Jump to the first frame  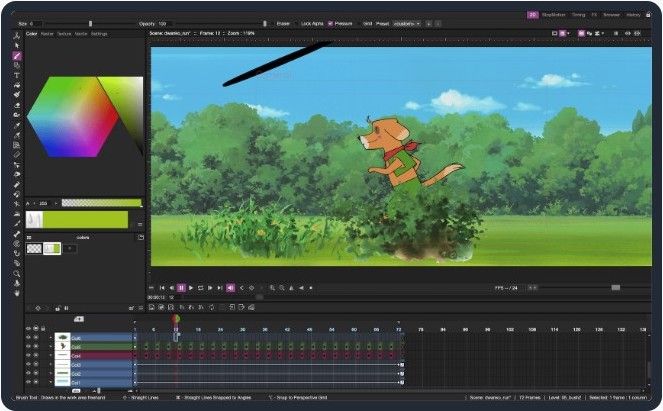(x=162, y=288)
